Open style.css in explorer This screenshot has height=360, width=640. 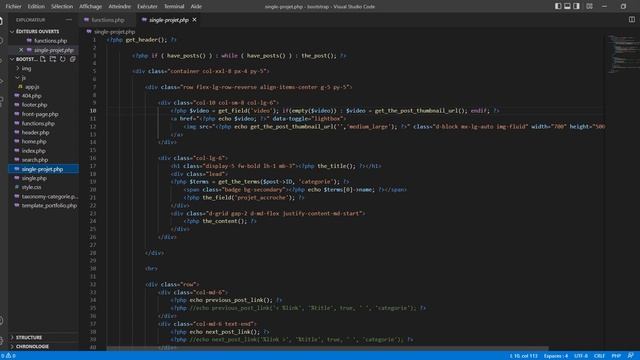31,187
